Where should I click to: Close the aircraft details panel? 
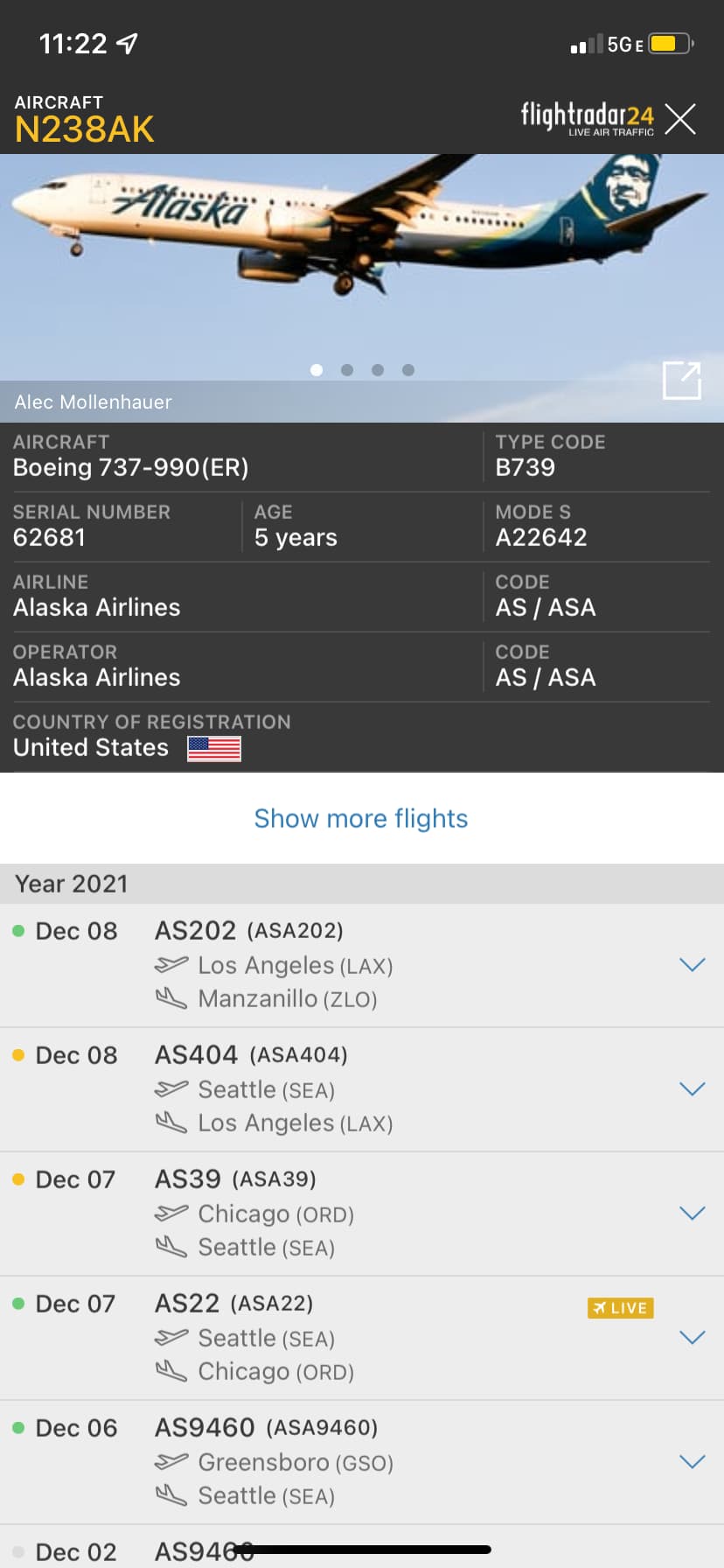(679, 119)
